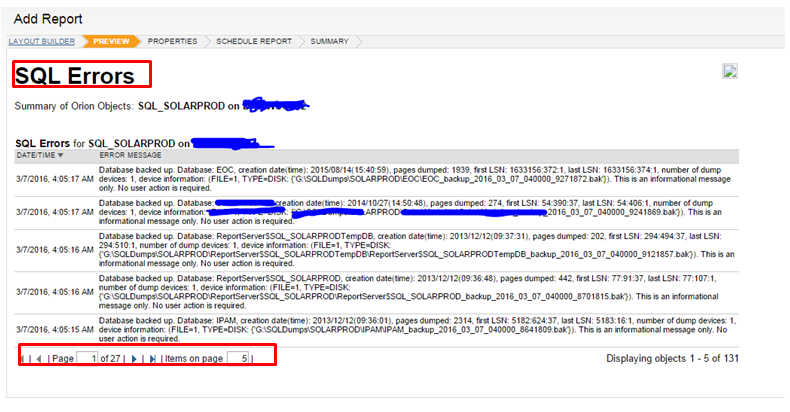The height and width of the screenshot is (412, 790).
Task: Click the Add Report heading
Action: click(x=48, y=19)
